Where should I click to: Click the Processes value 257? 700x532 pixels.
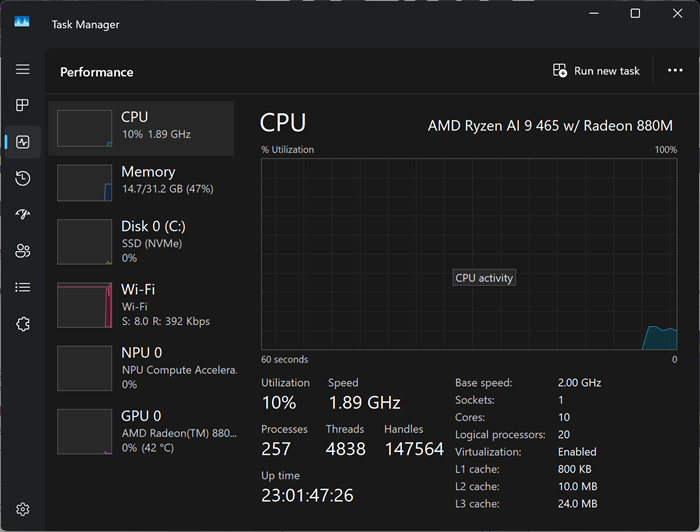coord(276,449)
